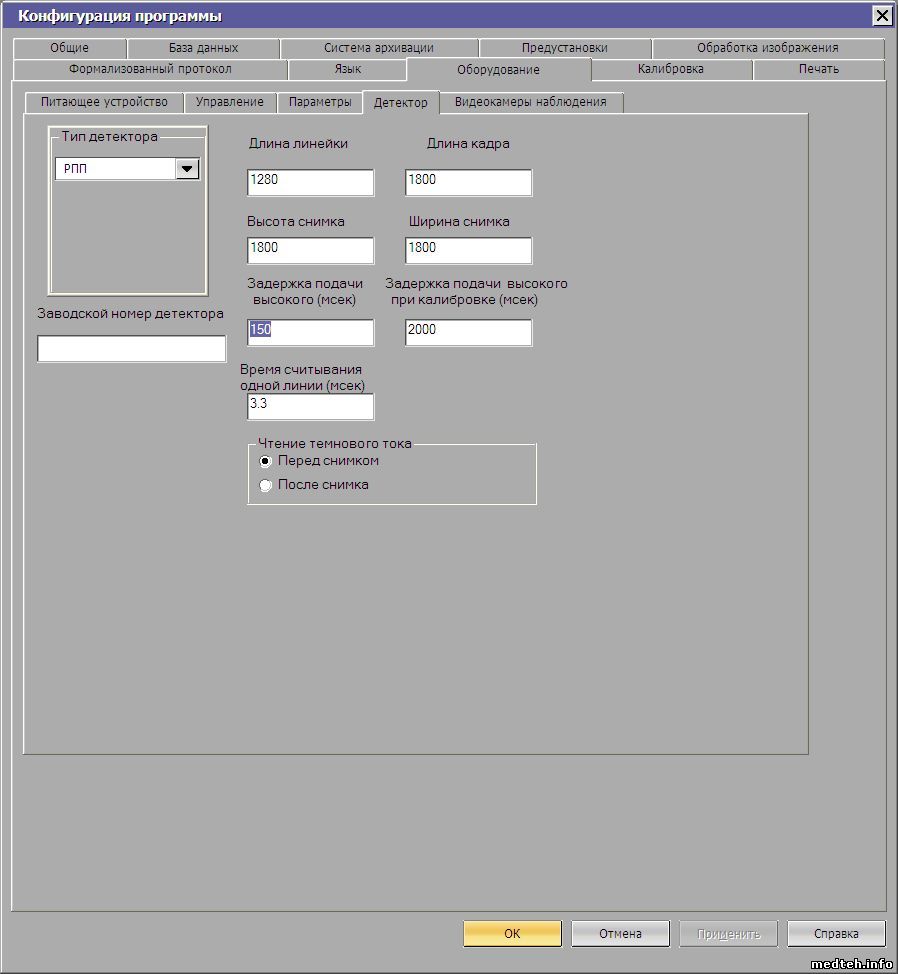
Task: Select 'Перед снимком' radio button
Action: (265, 461)
